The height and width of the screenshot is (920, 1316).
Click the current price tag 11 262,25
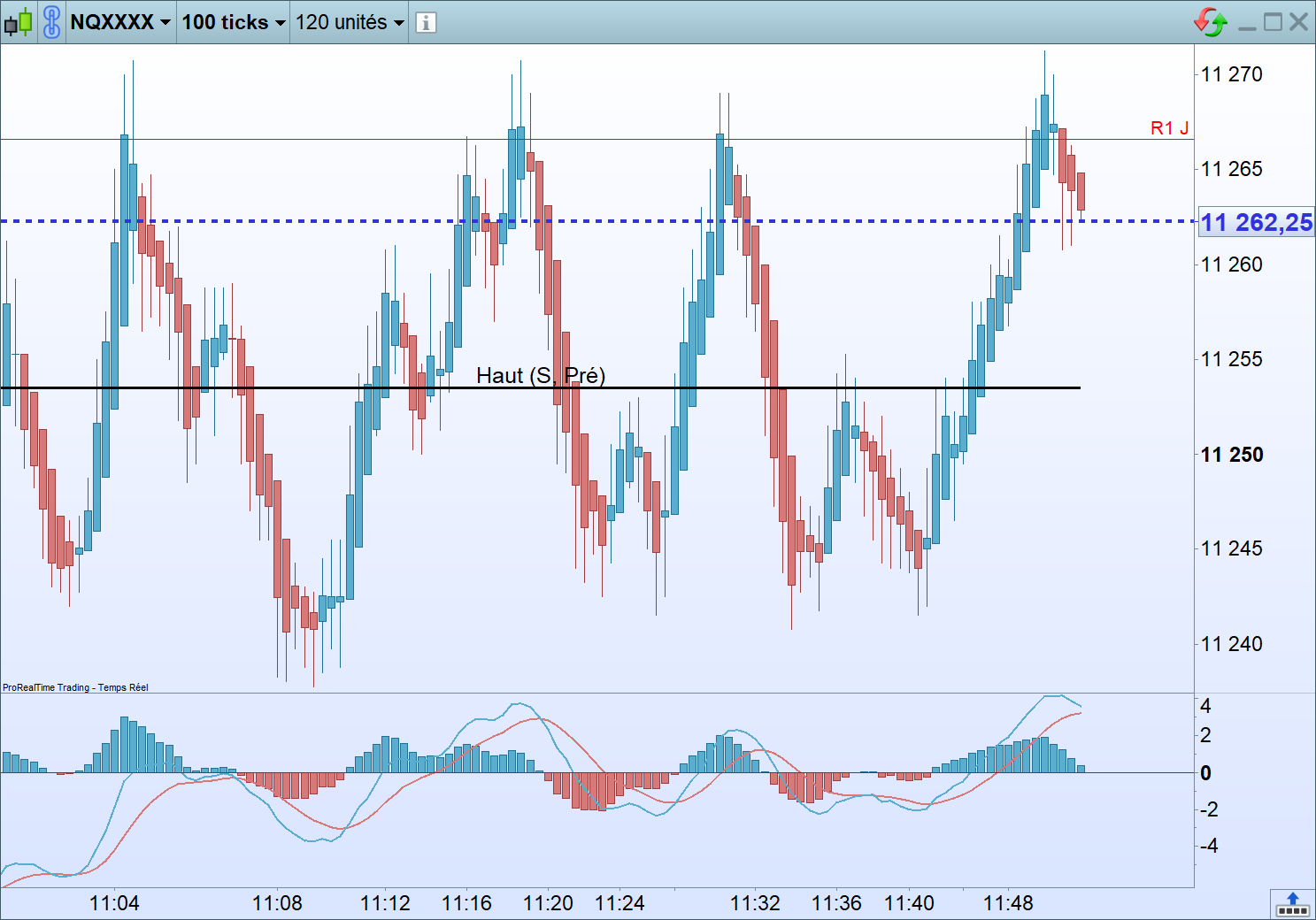point(1256,222)
